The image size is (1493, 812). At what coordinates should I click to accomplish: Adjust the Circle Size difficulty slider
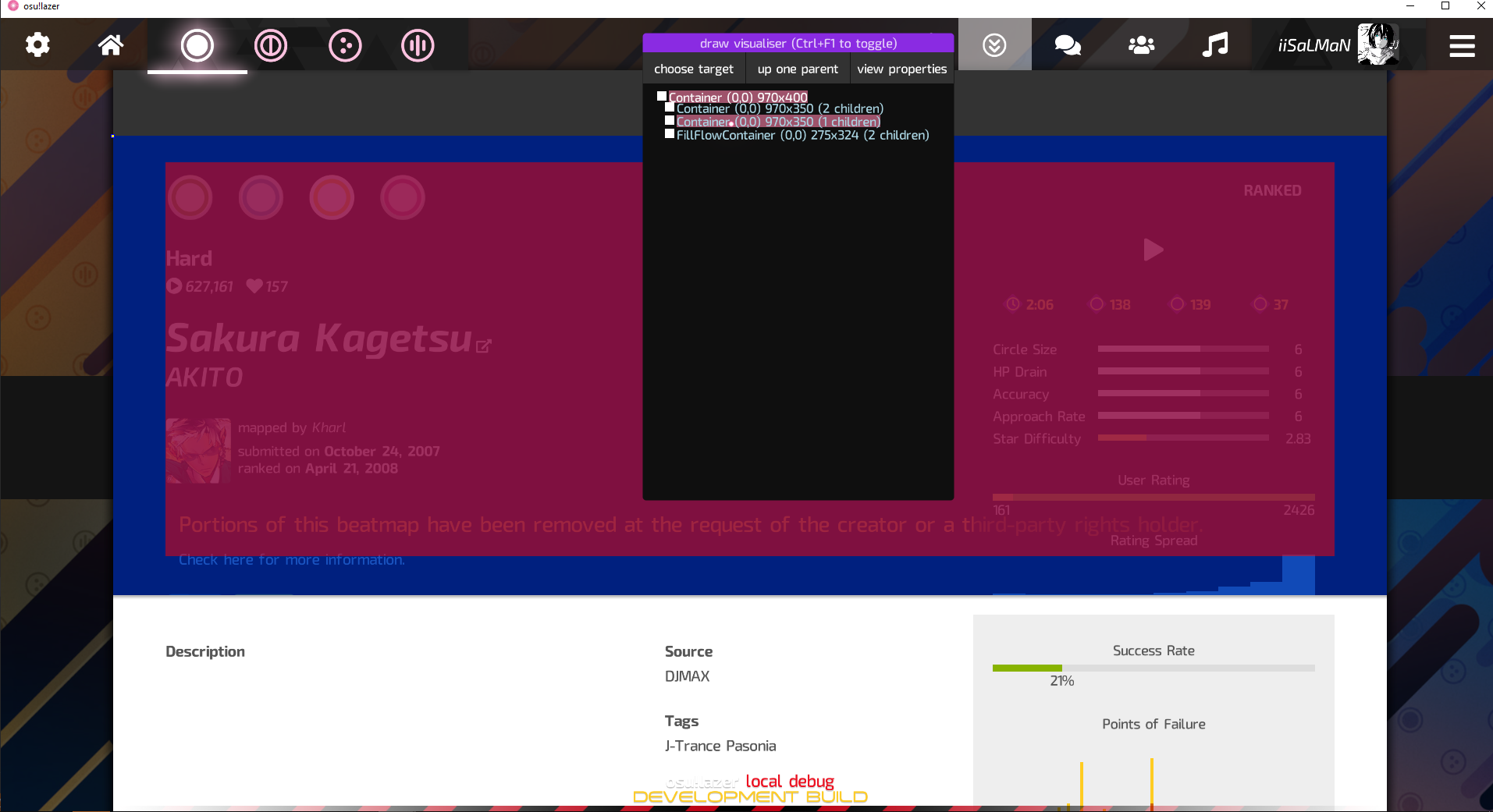[x=1182, y=349]
